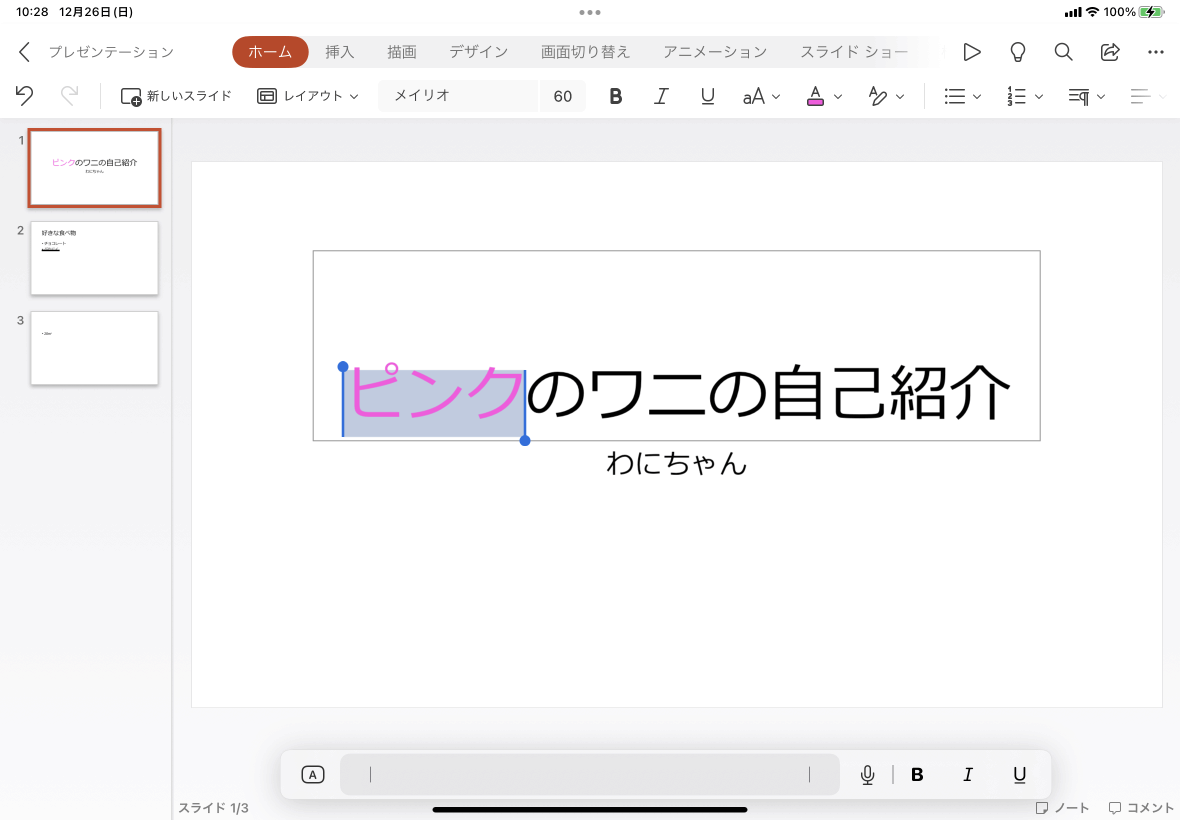This screenshot has height=820, width=1180.
Task: Select slide 1 thumbnail
Action: coord(94,168)
